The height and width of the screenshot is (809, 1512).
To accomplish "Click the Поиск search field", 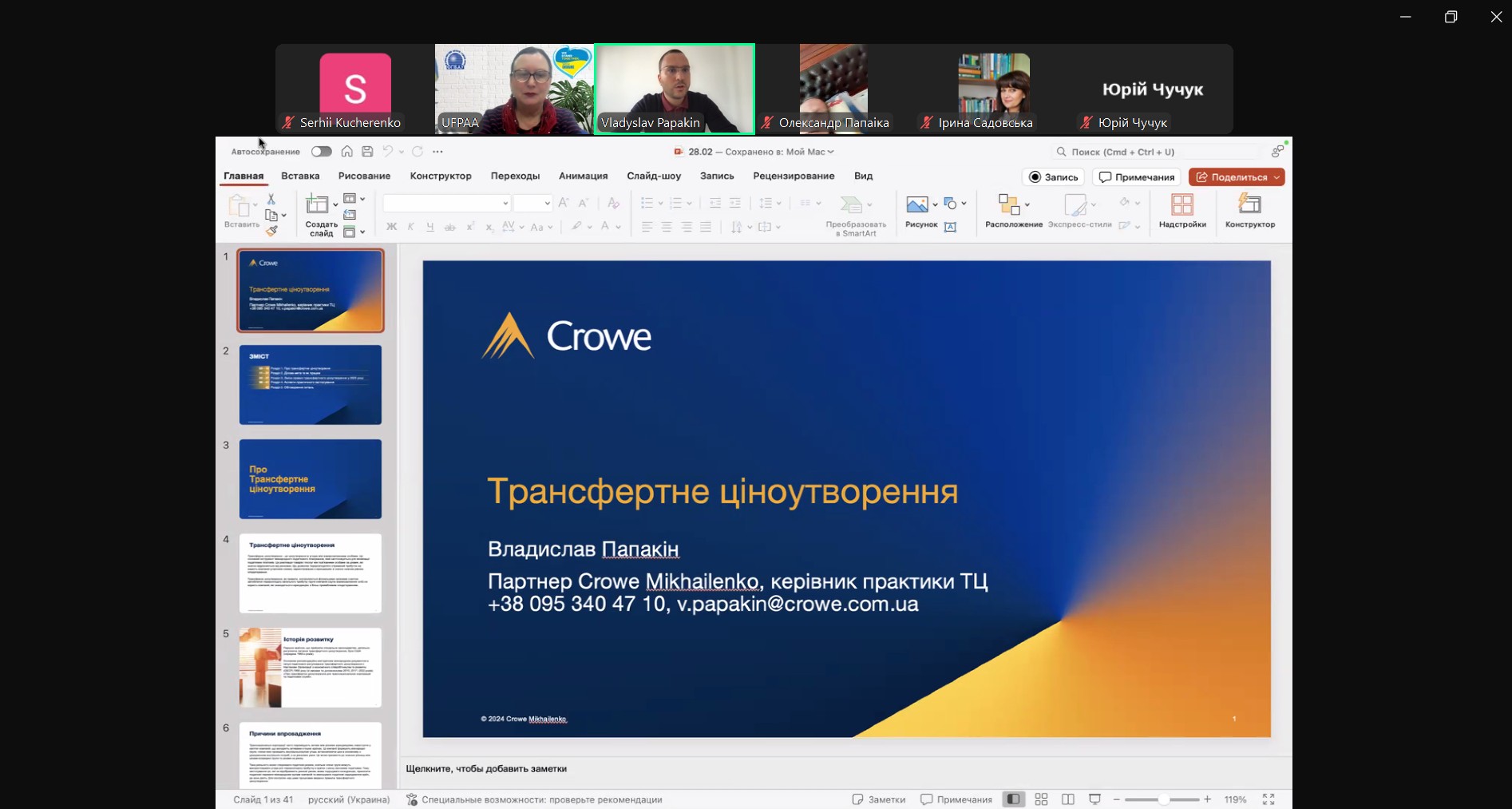I will (1158, 152).
